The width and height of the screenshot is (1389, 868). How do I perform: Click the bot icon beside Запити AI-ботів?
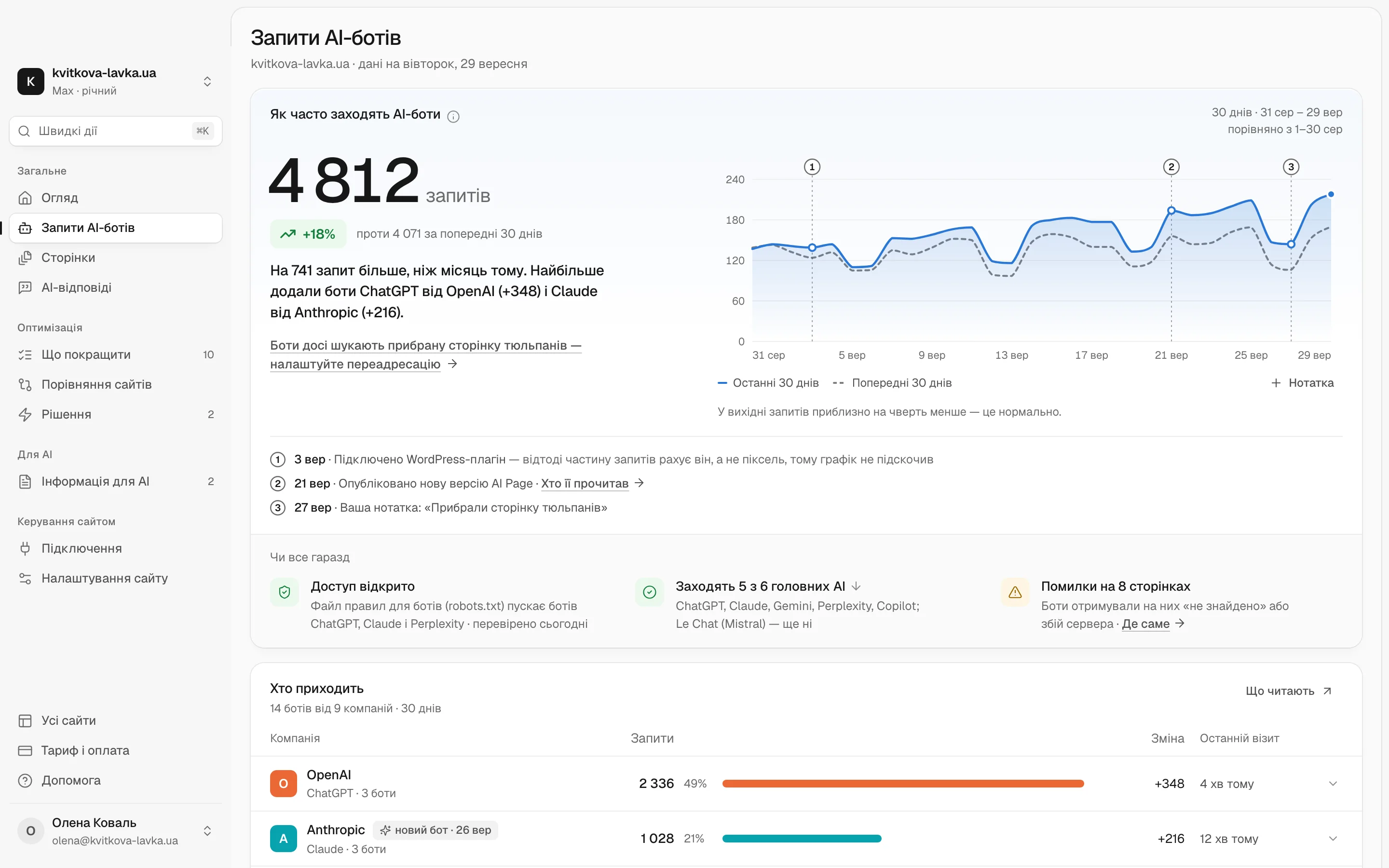pos(25,228)
